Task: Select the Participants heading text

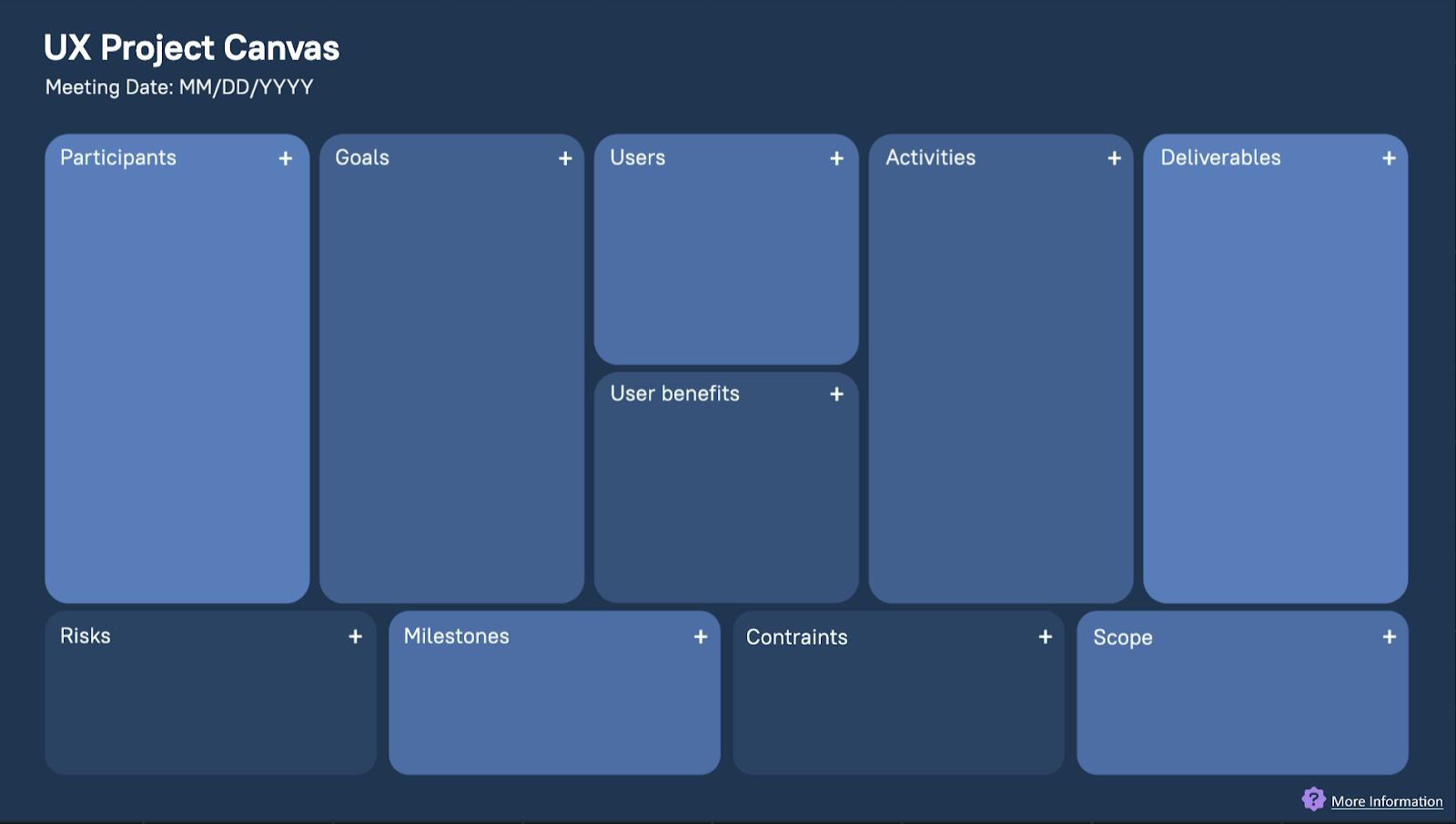Action: tap(118, 158)
